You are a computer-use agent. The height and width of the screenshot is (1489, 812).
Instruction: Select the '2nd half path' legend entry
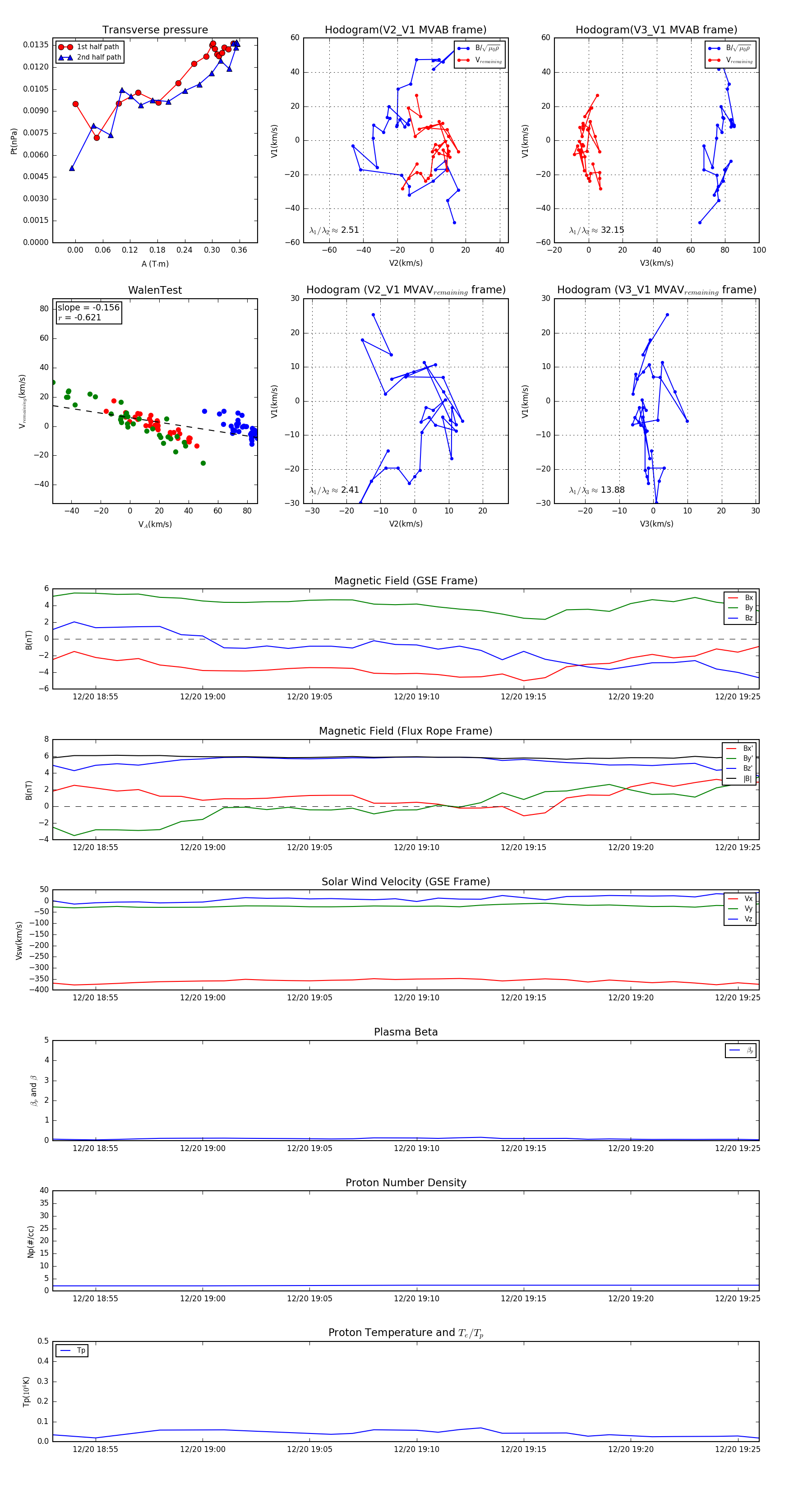tap(90, 57)
